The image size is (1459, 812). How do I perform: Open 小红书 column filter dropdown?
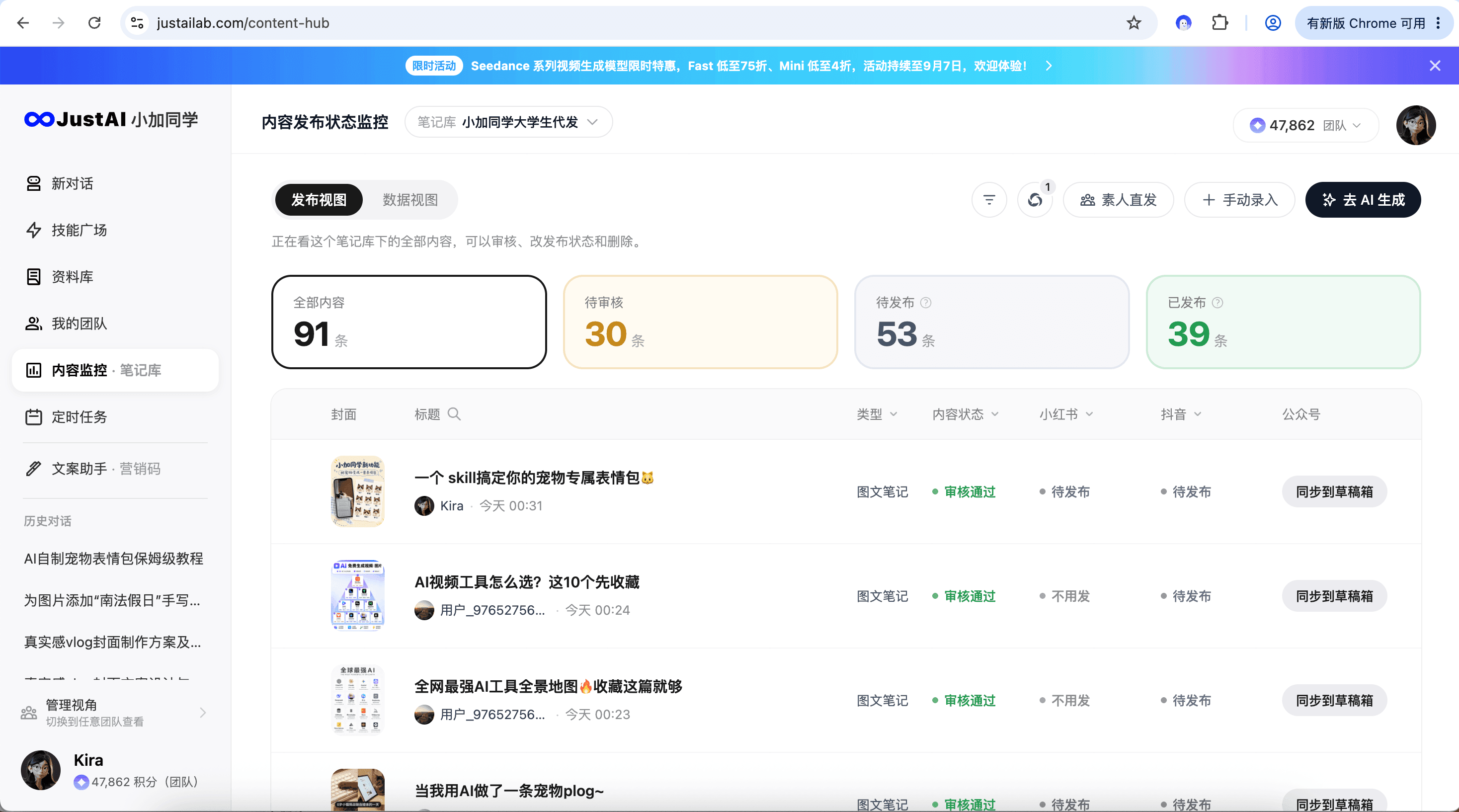pyautogui.click(x=1066, y=414)
